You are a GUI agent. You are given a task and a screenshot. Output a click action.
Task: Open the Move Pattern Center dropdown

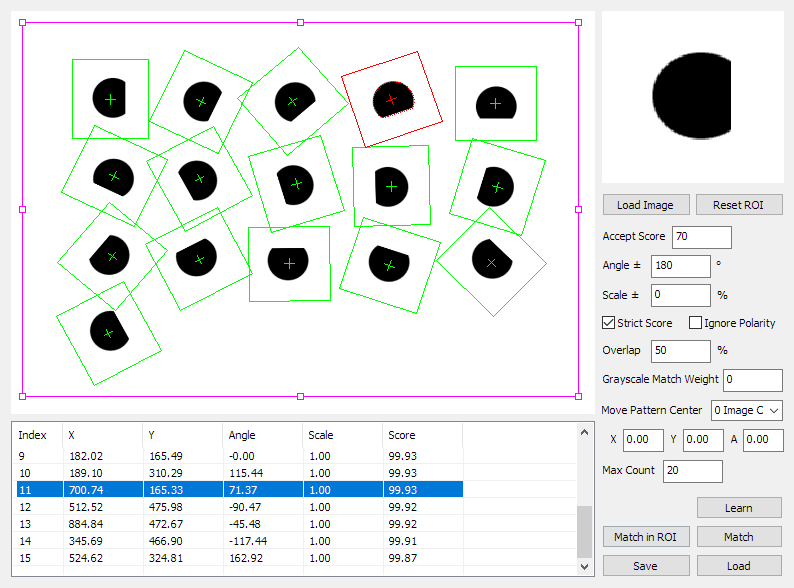[x=746, y=410]
